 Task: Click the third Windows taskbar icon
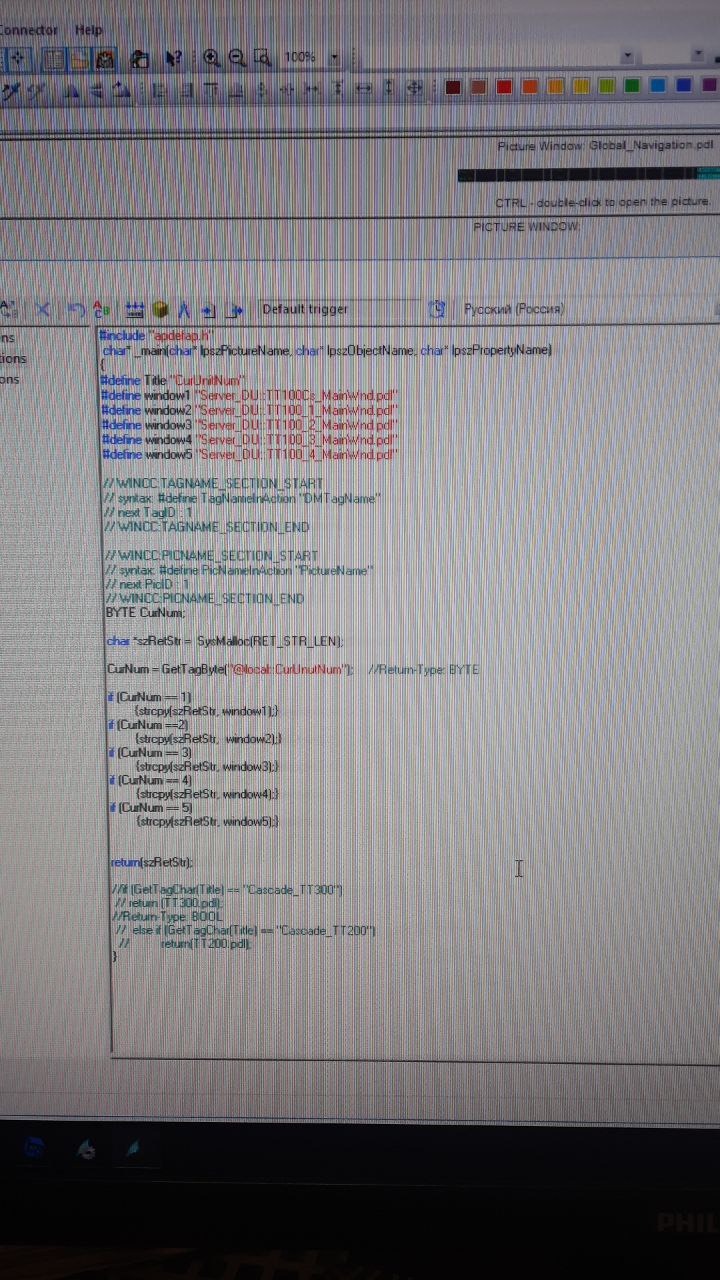click(x=133, y=1150)
